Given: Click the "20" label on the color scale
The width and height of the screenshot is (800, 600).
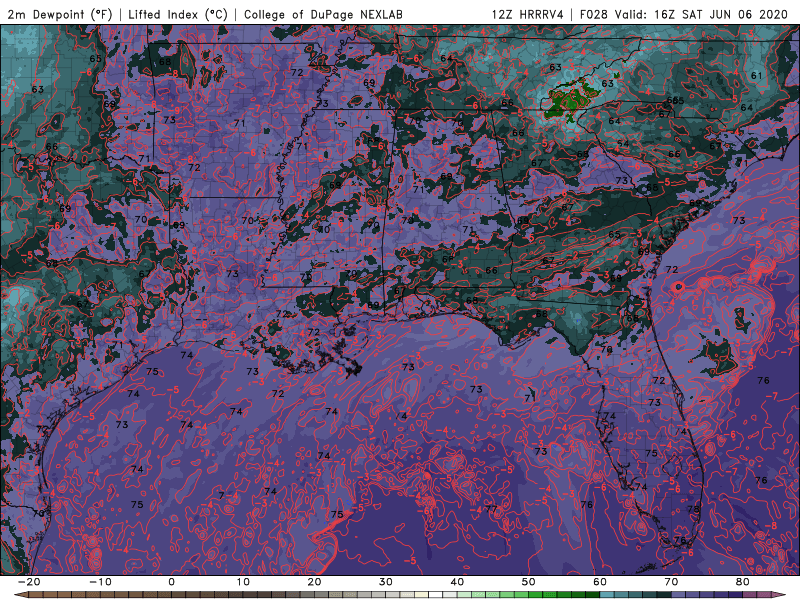Looking at the screenshot, I should pos(314,582).
